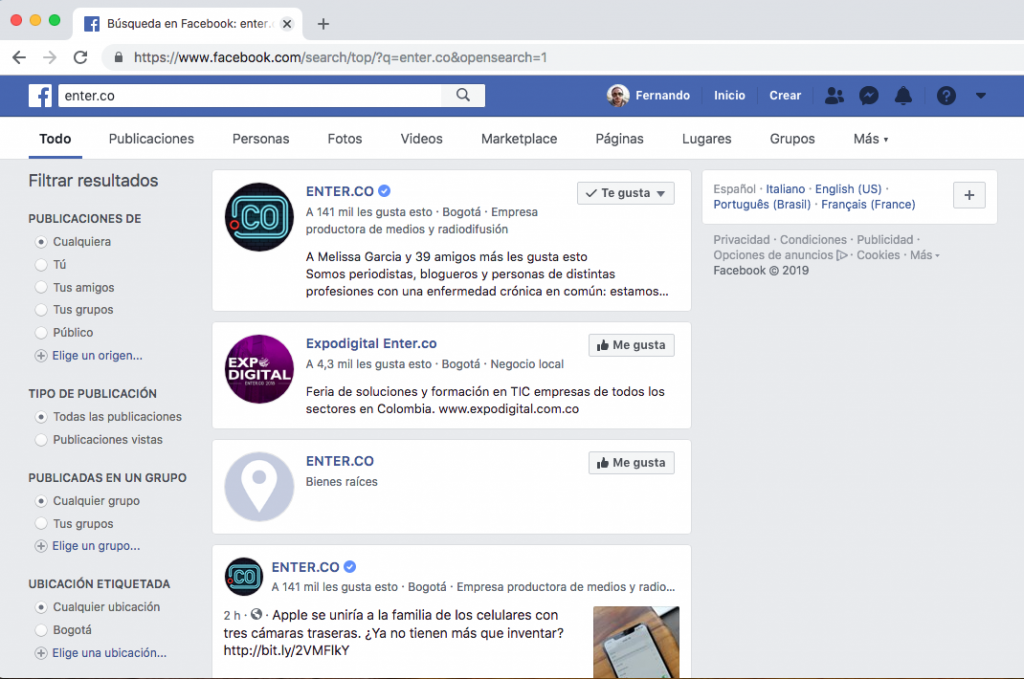The width and height of the screenshot is (1024, 679).
Task: Expand the Más footer links menu
Action: pos(925,255)
